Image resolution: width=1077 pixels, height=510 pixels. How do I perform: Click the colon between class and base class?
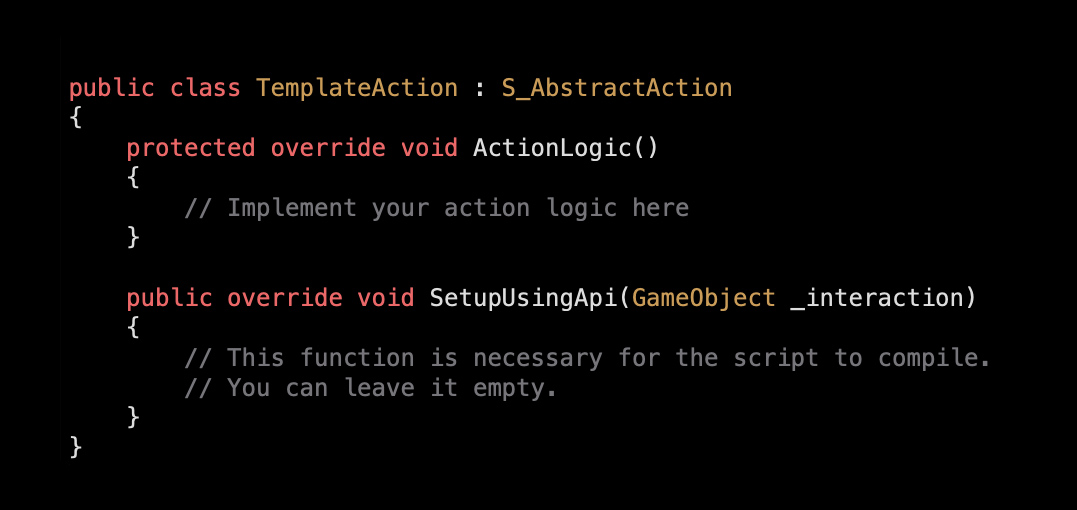click(480, 88)
